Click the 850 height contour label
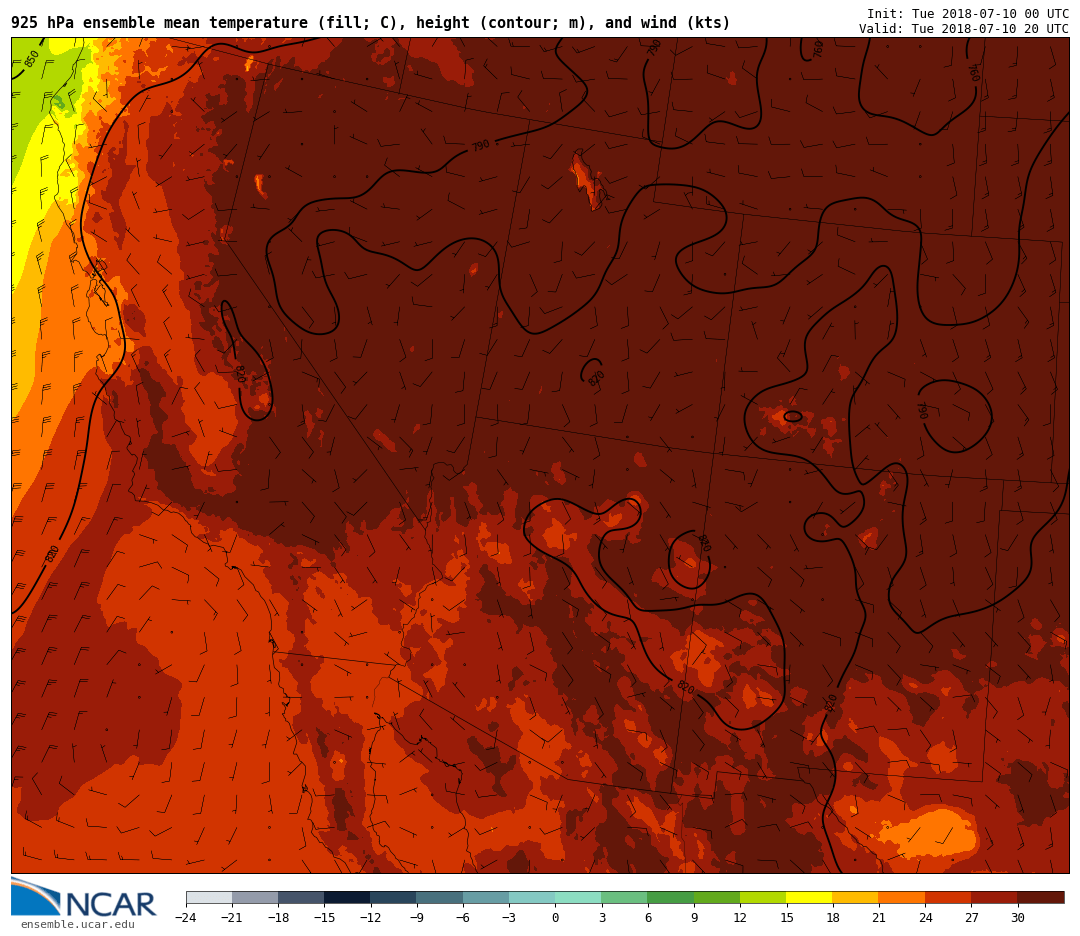This screenshot has height=936, width=1080. coord(32,59)
